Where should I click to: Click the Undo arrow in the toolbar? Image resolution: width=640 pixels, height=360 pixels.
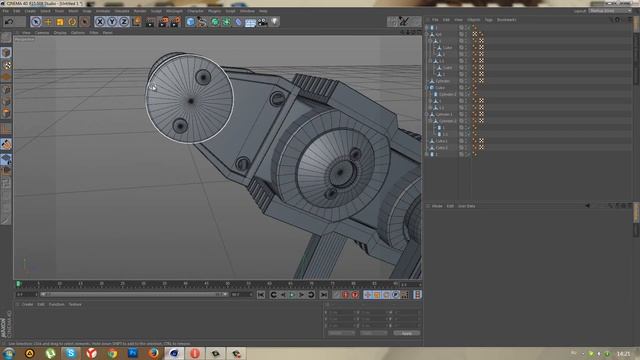[9, 22]
